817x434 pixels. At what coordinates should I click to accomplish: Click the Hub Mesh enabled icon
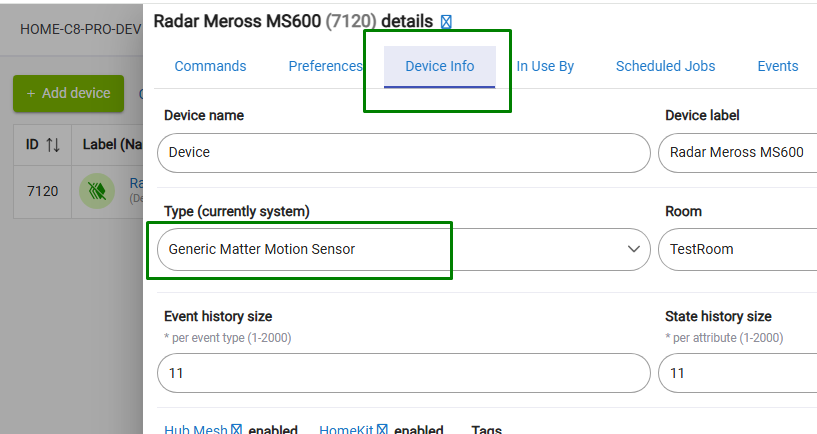pyautogui.click(x=237, y=430)
